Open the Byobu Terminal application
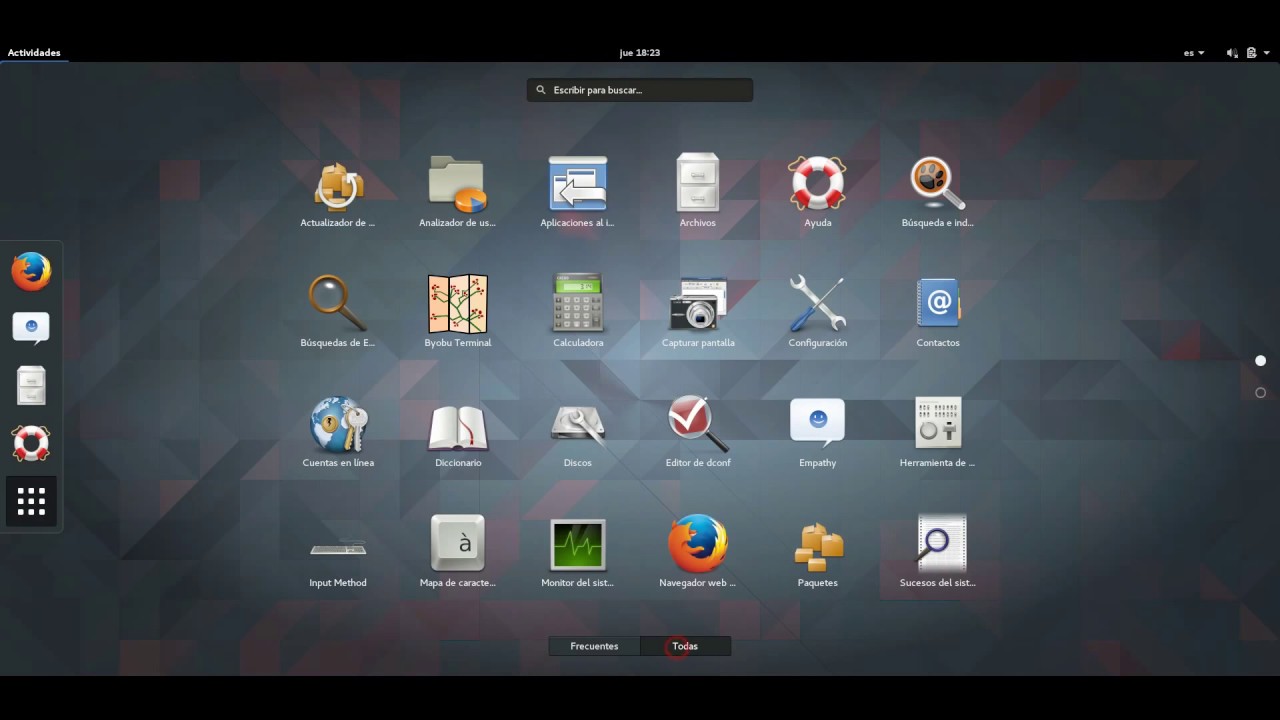This screenshot has height=720, width=1280. [458, 303]
